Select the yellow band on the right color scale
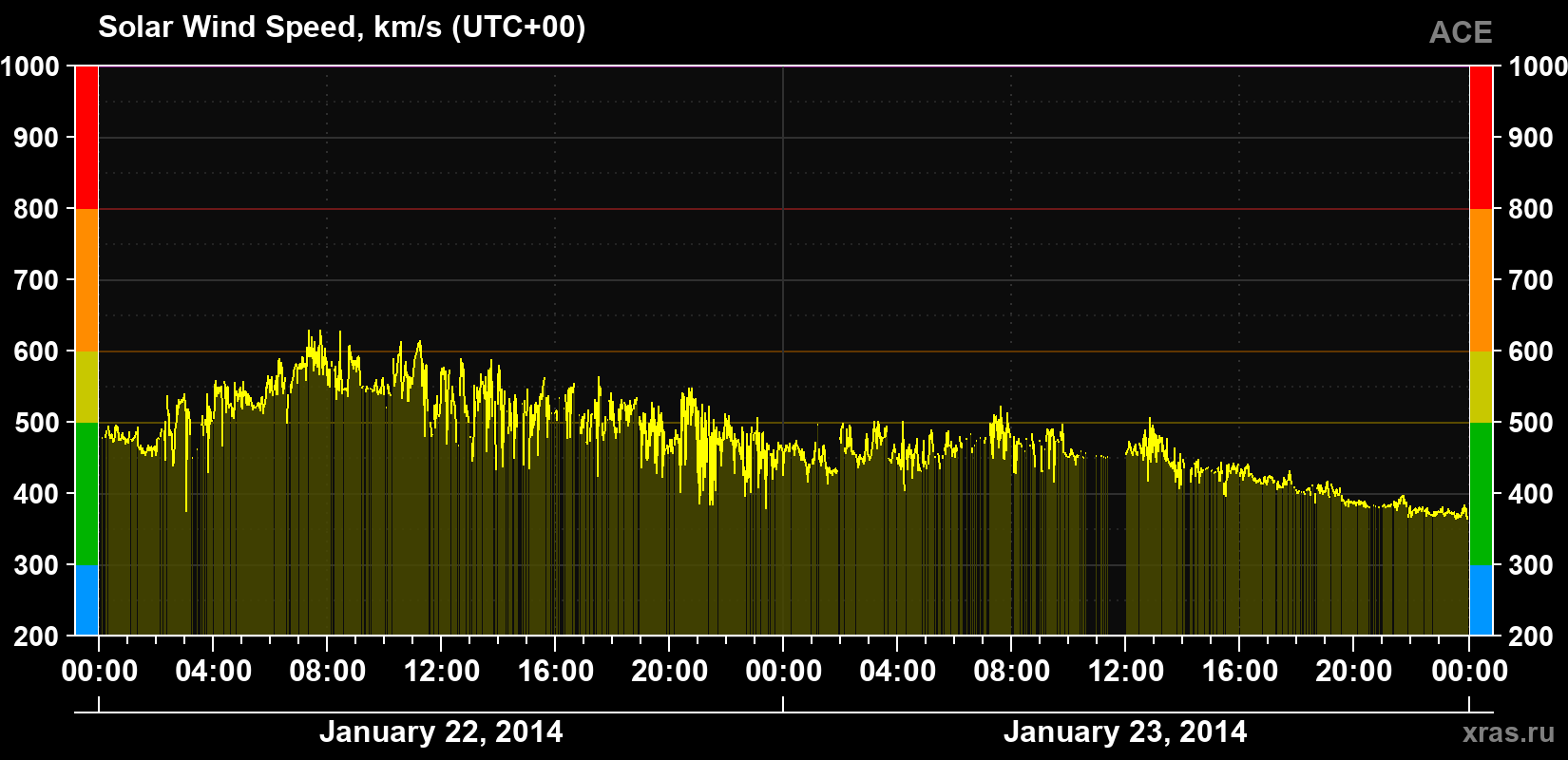 [x=1481, y=387]
